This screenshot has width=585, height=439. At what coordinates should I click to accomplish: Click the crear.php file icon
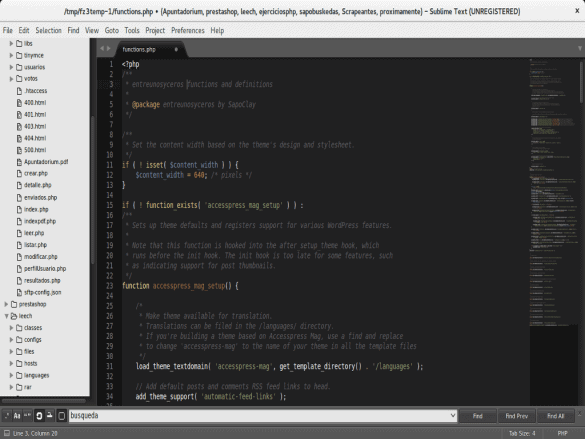(x=19, y=174)
